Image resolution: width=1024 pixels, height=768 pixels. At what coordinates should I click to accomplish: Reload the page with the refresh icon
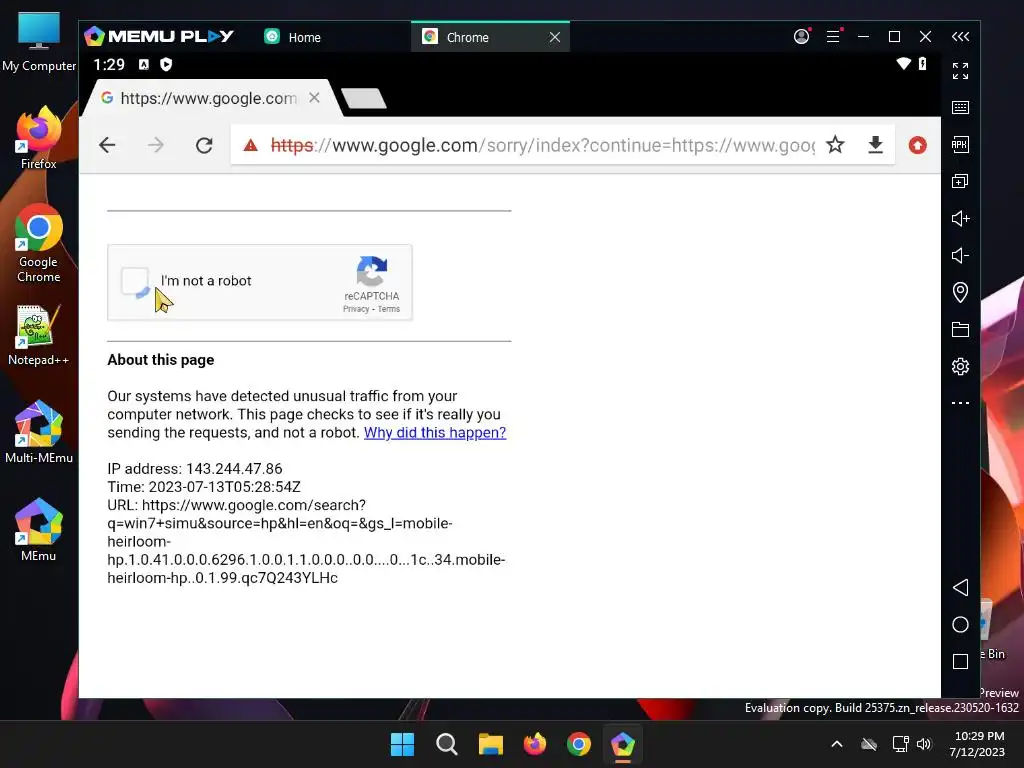204,145
